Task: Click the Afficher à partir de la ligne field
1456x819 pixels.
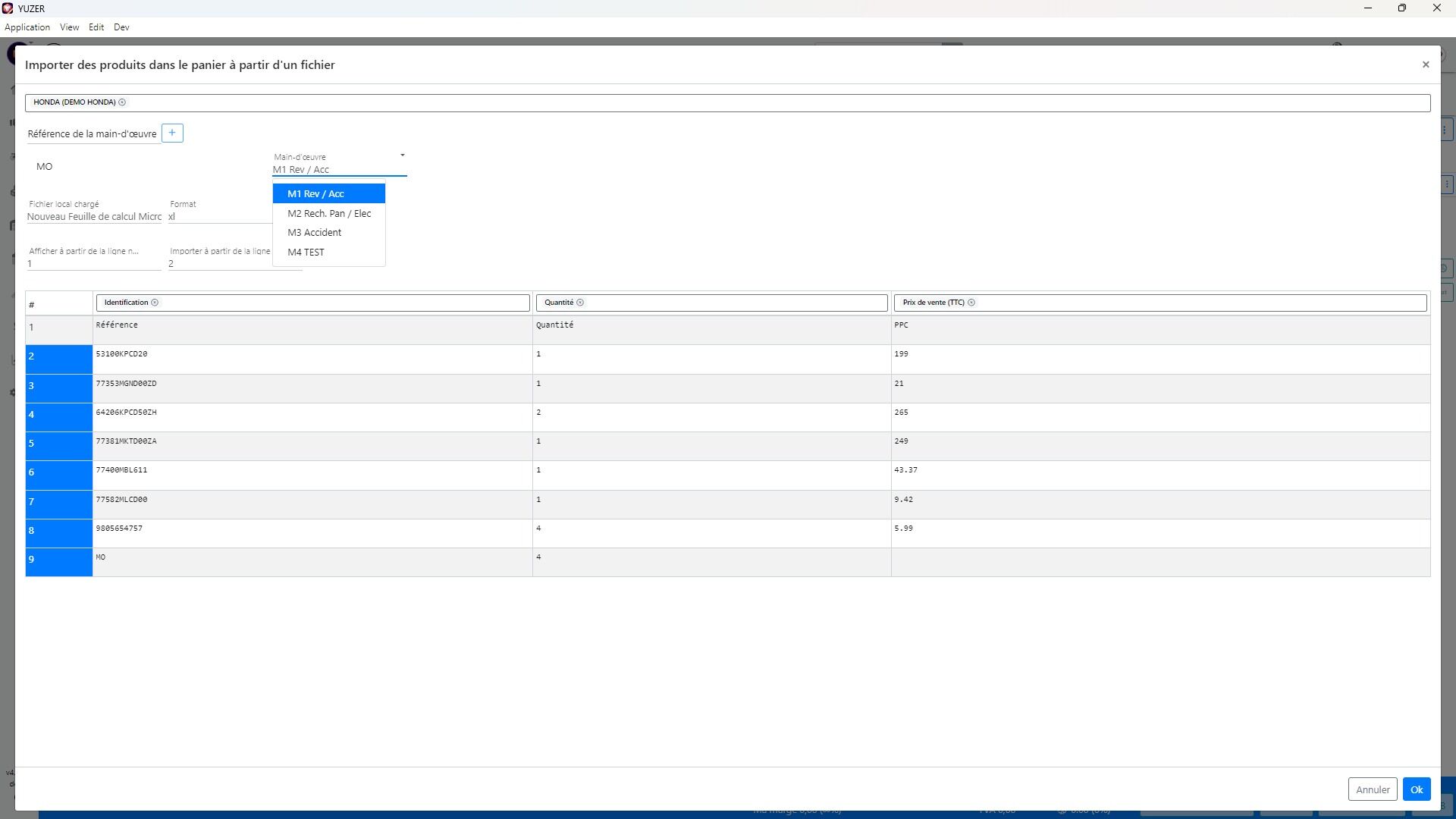Action: tap(93, 263)
